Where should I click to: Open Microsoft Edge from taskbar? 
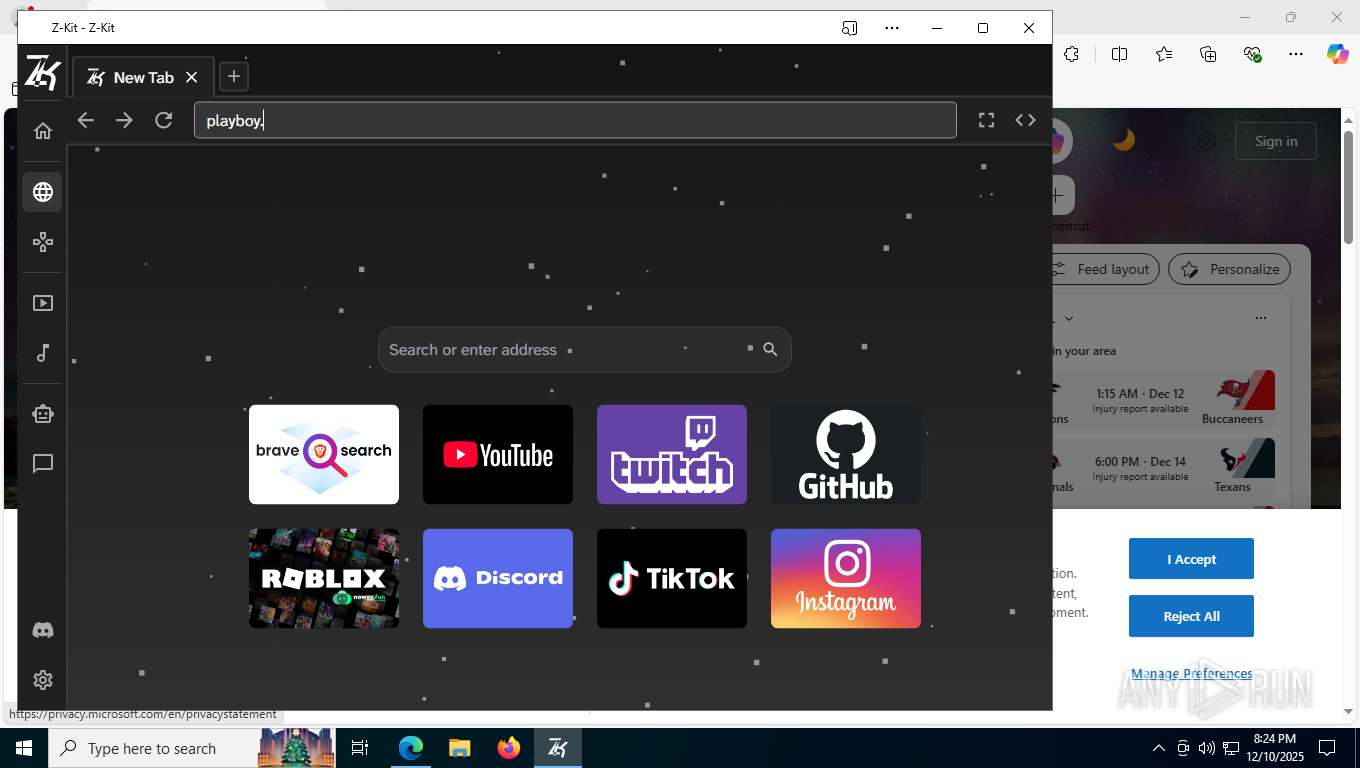(411, 748)
